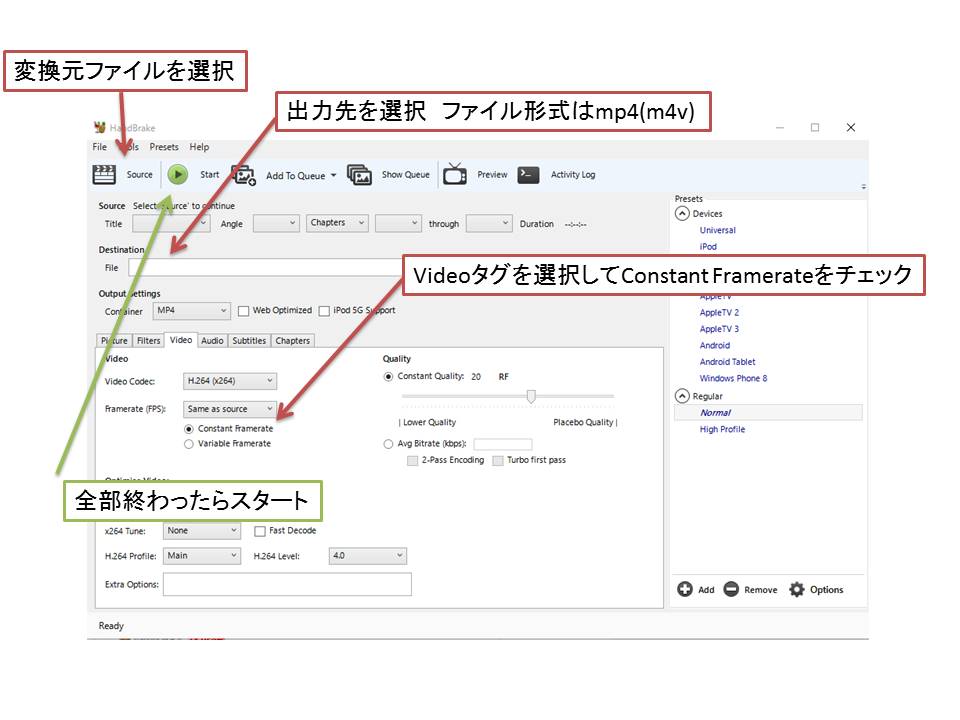Open the Video Codec H.264 dropdown
This screenshot has height=720, width=960.
click(230, 381)
